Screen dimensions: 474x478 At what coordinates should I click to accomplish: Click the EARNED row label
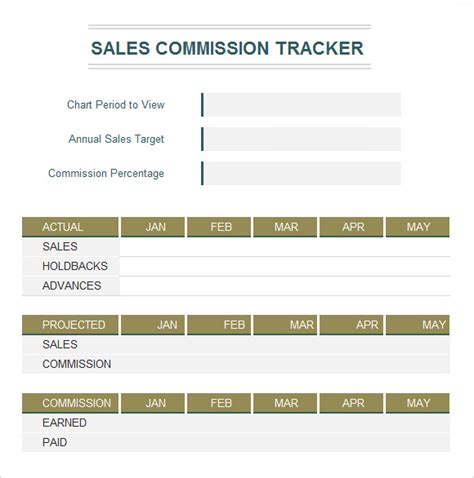(x=64, y=423)
